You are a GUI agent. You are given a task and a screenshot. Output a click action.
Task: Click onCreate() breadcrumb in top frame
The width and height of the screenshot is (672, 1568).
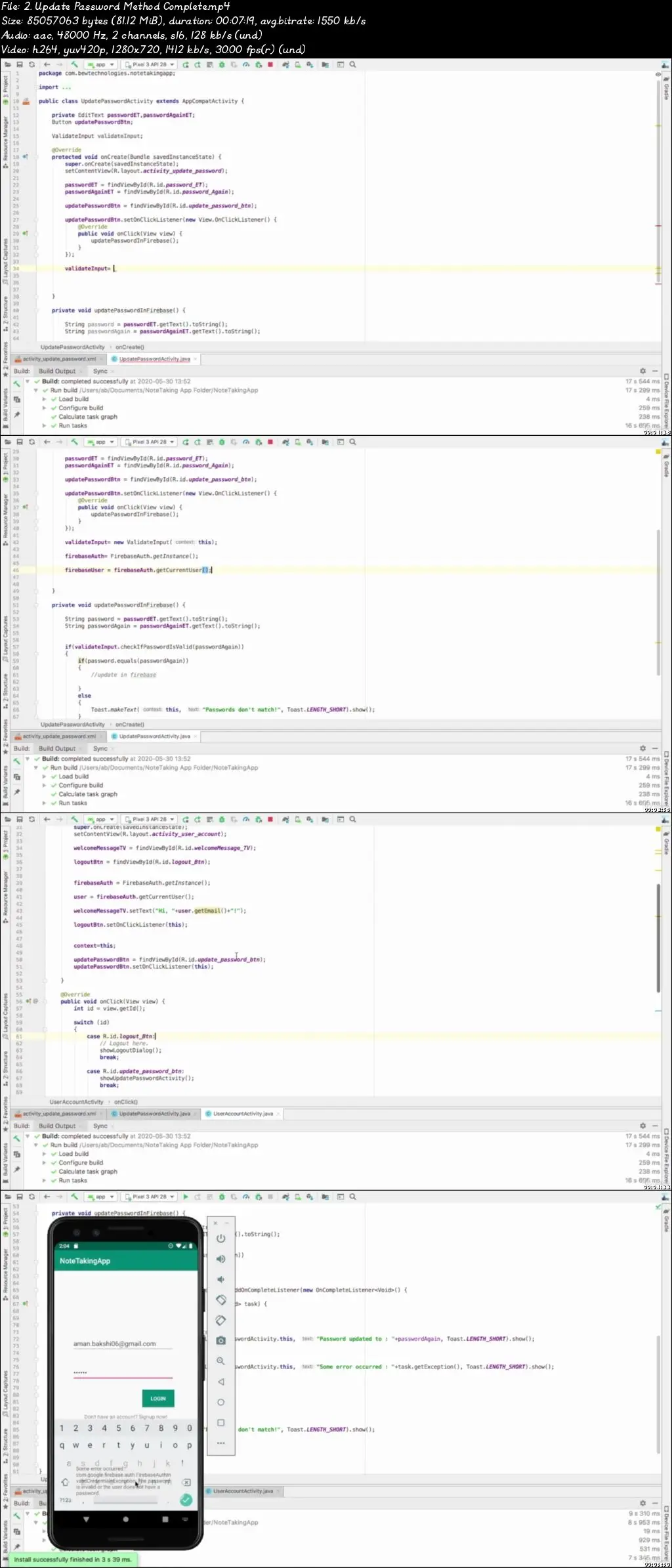pyautogui.click(x=130, y=347)
